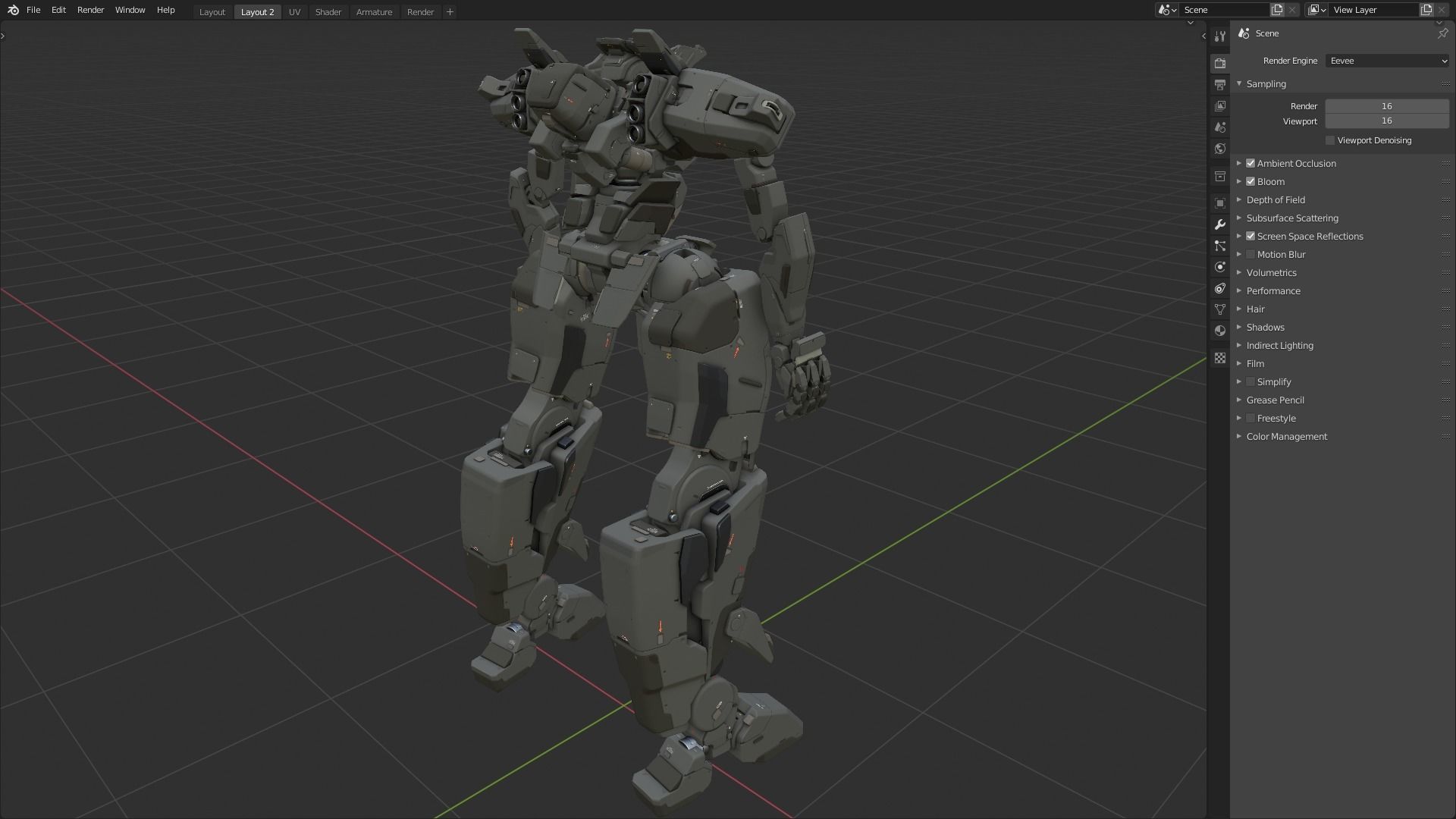Image resolution: width=1456 pixels, height=819 pixels.
Task: Open the Output properties tab
Action: click(x=1219, y=85)
